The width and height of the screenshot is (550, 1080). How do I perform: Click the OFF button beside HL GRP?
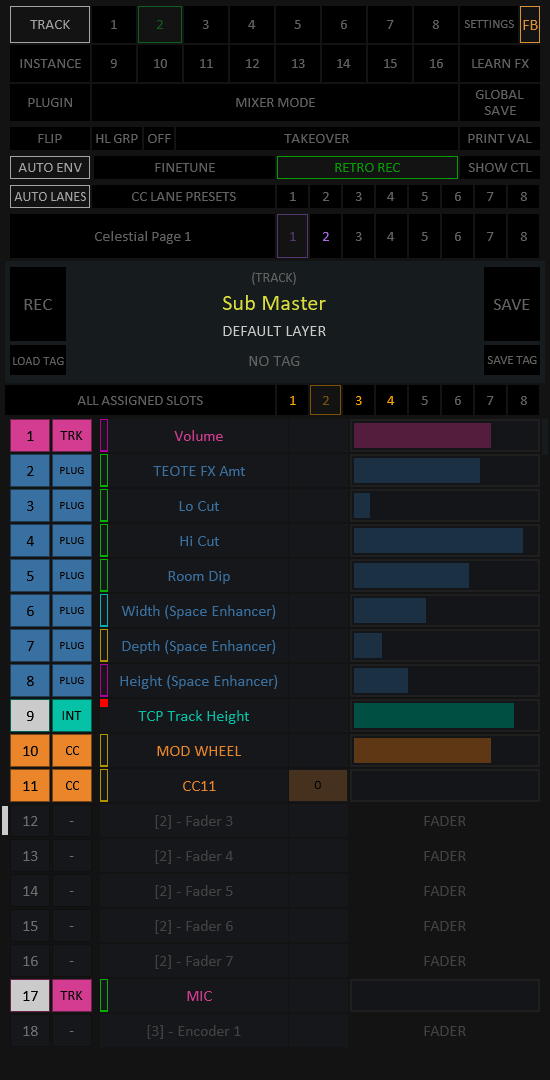pyautogui.click(x=159, y=138)
